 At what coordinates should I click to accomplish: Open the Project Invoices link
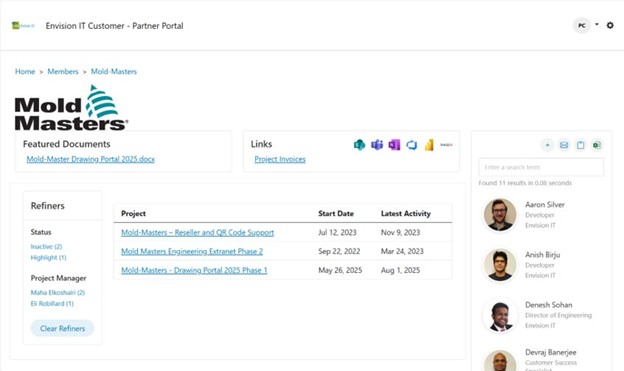[x=280, y=159]
